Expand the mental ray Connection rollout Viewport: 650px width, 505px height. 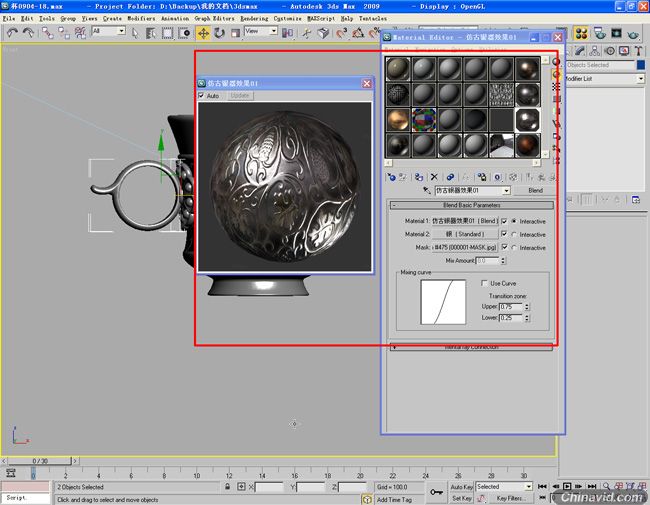click(x=471, y=347)
